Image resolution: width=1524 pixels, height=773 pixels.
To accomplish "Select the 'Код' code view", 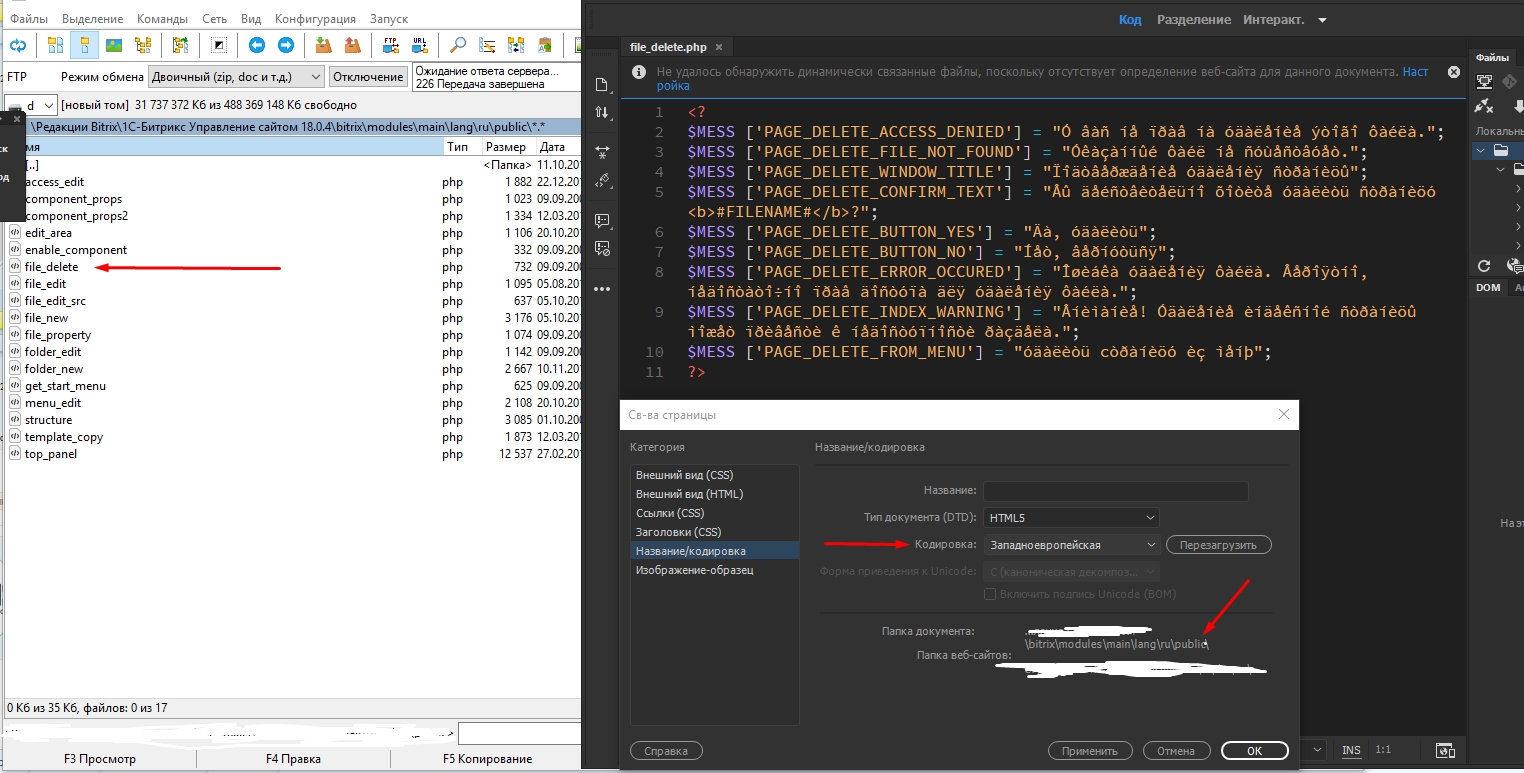I will pos(1130,20).
